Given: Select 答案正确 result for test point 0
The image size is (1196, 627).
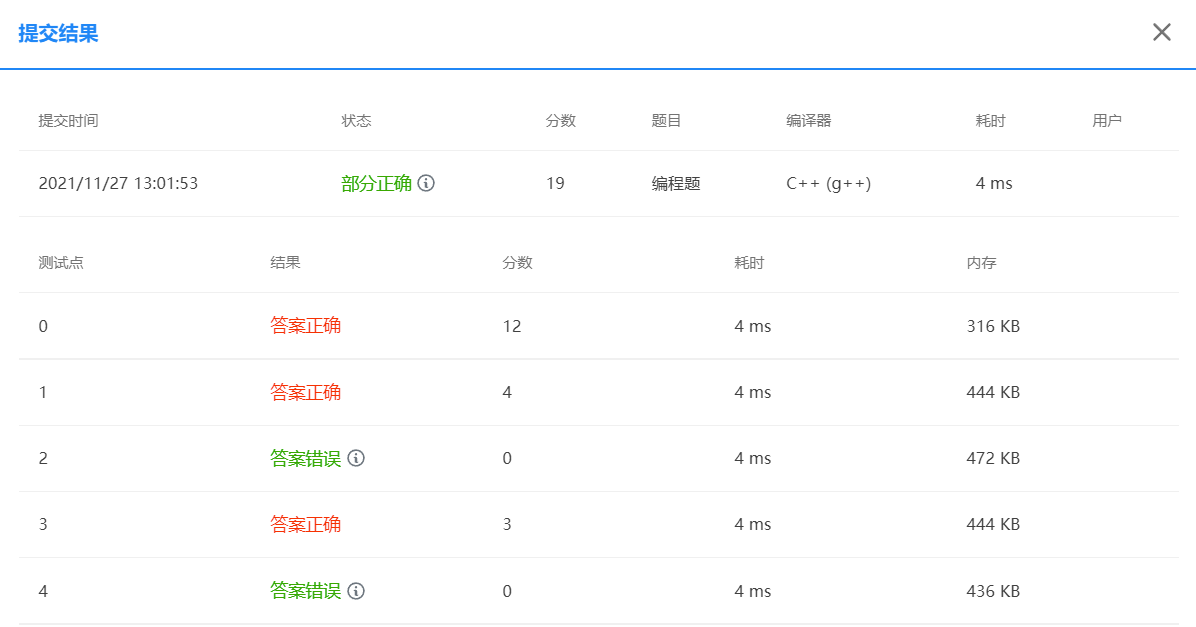Looking at the screenshot, I should [305, 326].
